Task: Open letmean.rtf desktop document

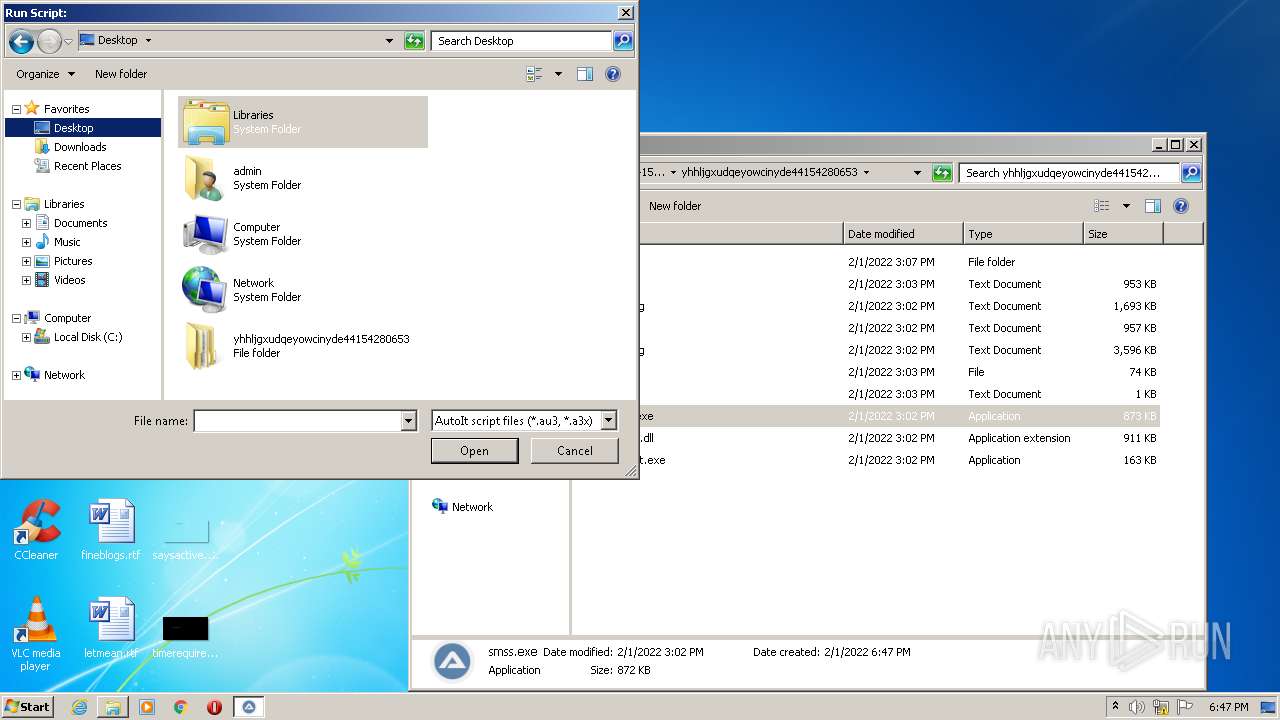Action: 110,628
